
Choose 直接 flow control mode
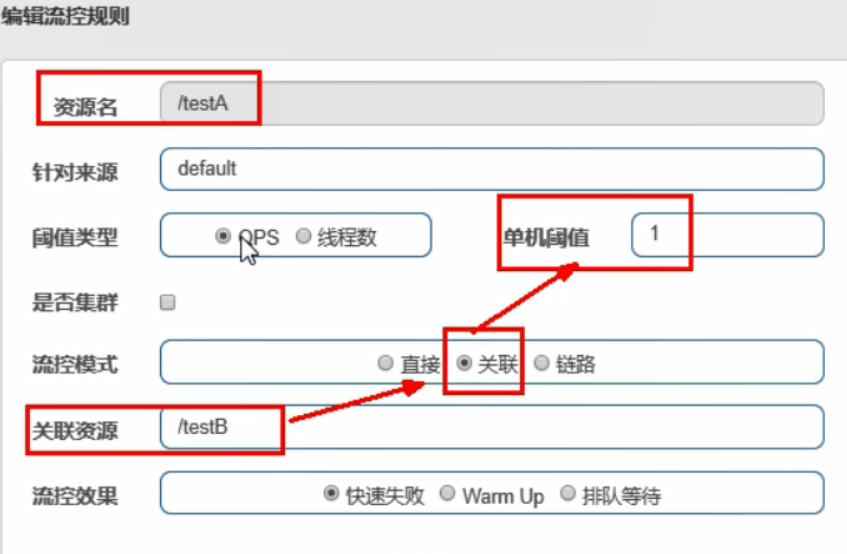(385, 363)
